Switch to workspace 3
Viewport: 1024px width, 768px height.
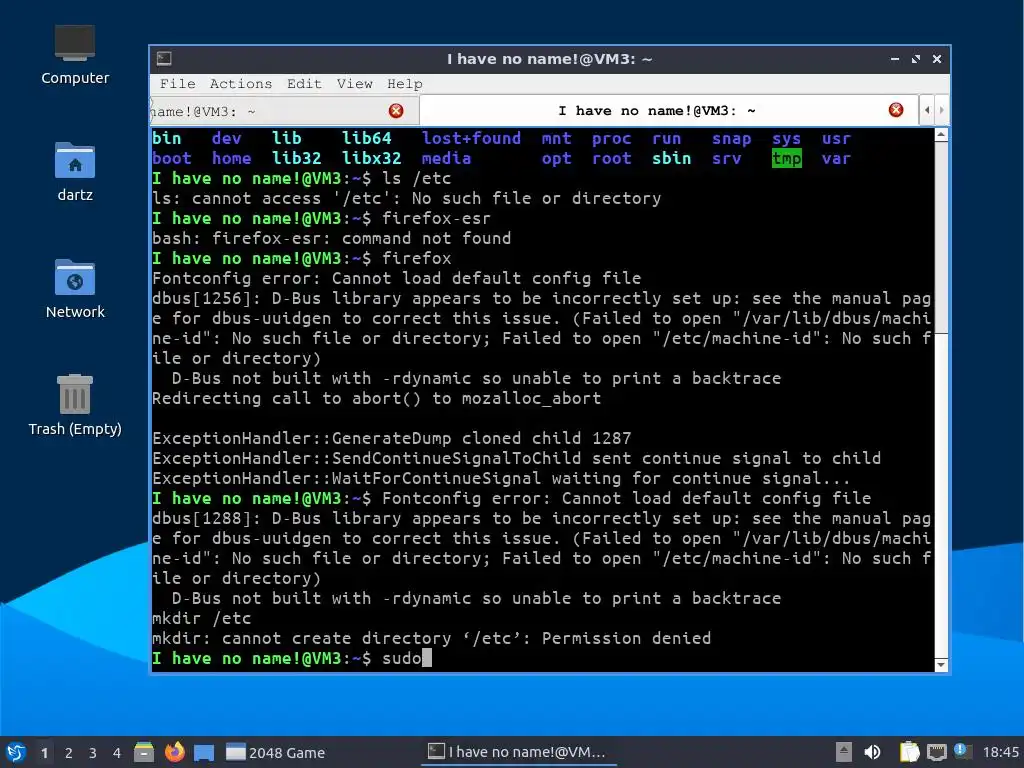[93, 753]
